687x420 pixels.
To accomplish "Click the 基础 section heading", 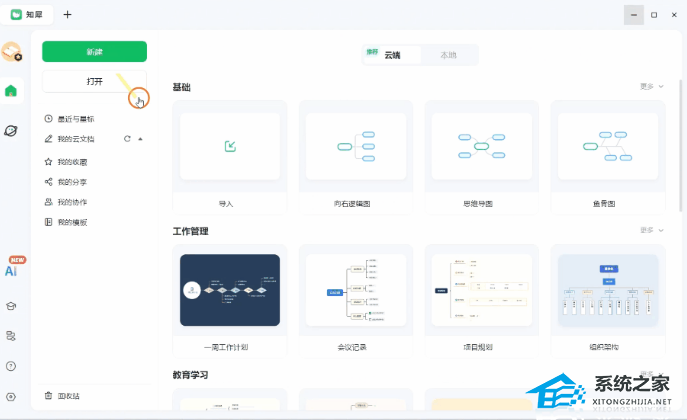I will click(181, 87).
